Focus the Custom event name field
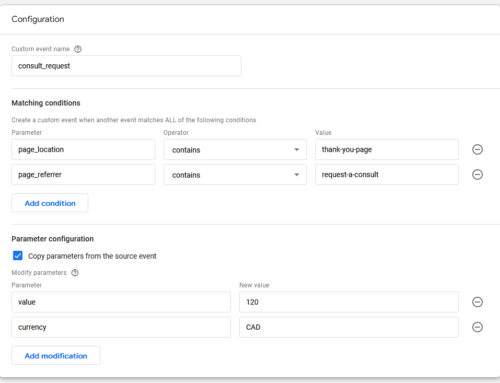The height and width of the screenshot is (383, 500). click(x=126, y=66)
